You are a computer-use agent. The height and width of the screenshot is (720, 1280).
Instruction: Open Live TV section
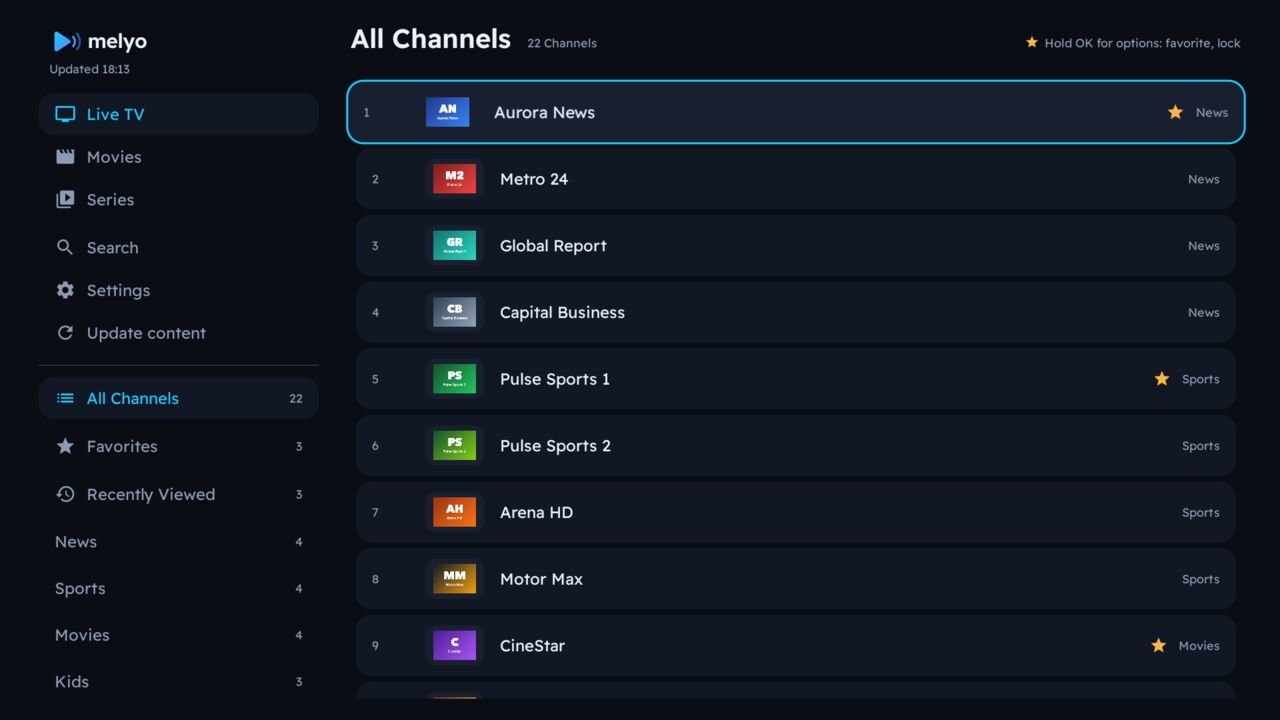pos(179,114)
